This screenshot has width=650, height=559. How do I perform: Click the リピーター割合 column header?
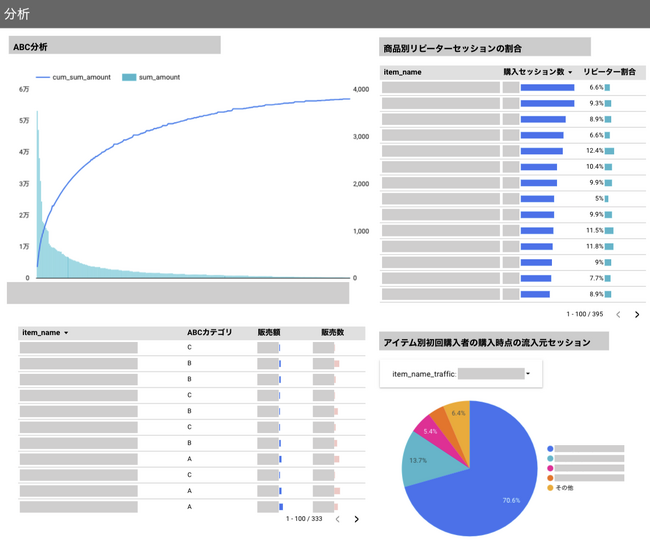[610, 72]
